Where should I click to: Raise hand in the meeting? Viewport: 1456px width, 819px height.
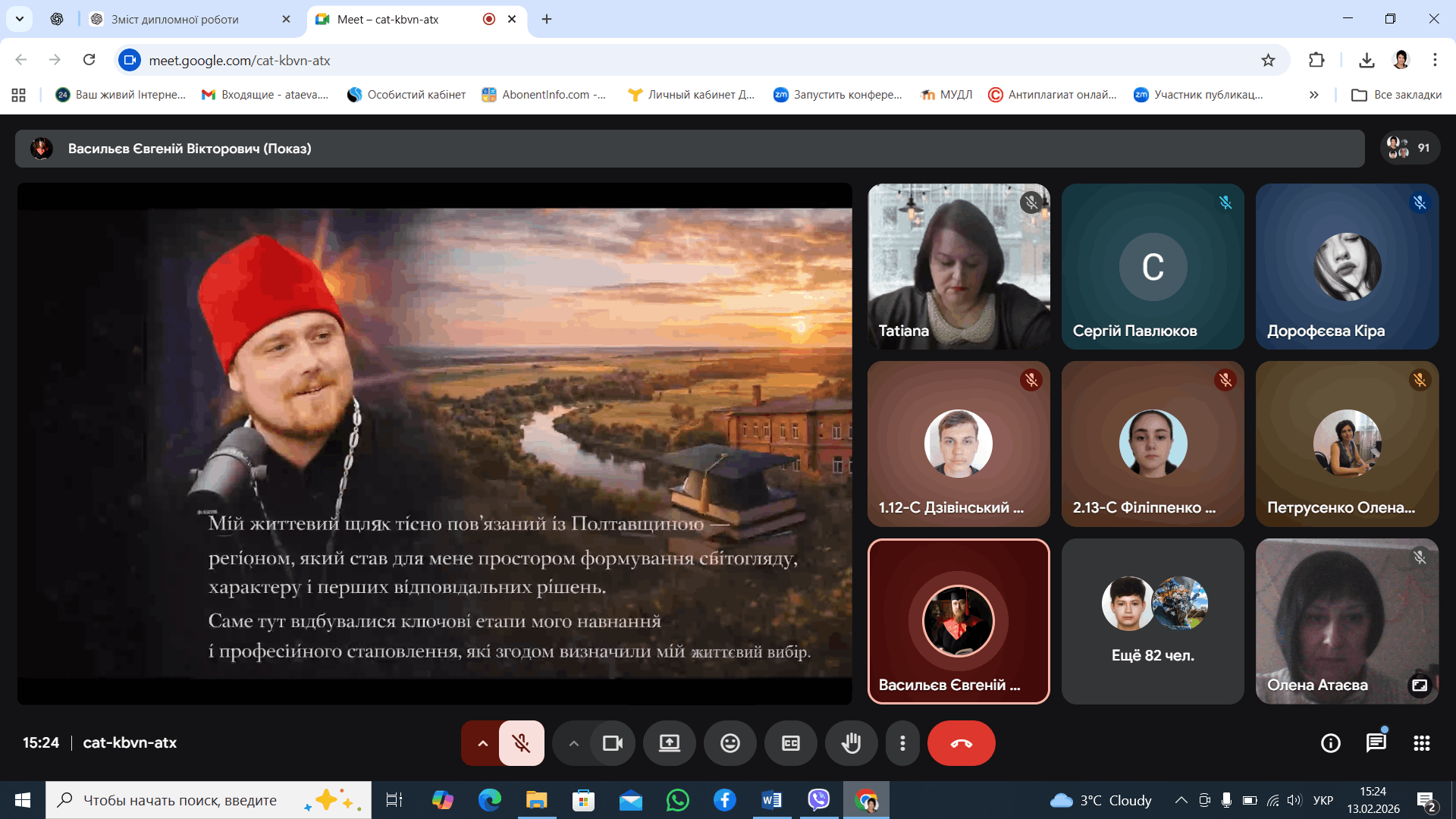pyautogui.click(x=851, y=743)
